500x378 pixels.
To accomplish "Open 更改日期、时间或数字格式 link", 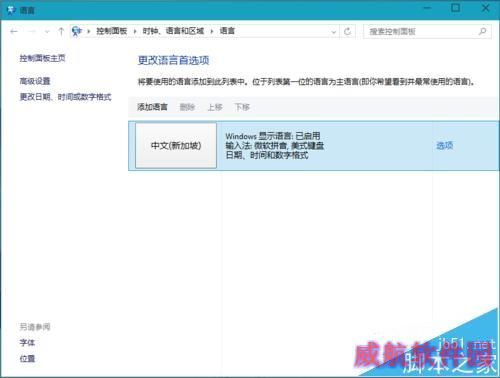I will coord(65,97).
